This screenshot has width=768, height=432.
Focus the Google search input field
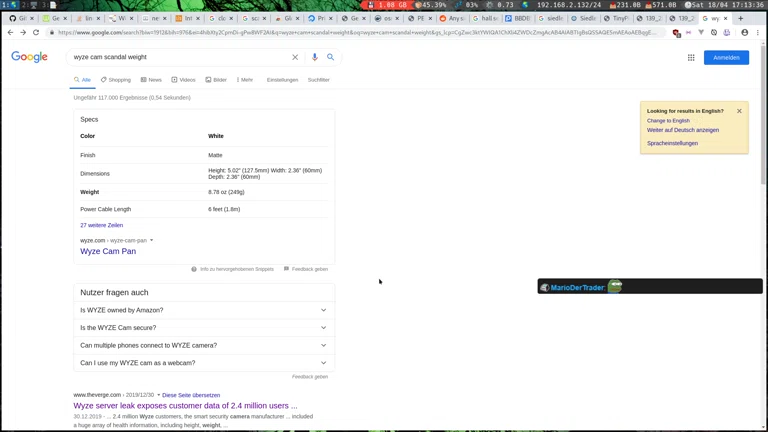[x=180, y=57]
